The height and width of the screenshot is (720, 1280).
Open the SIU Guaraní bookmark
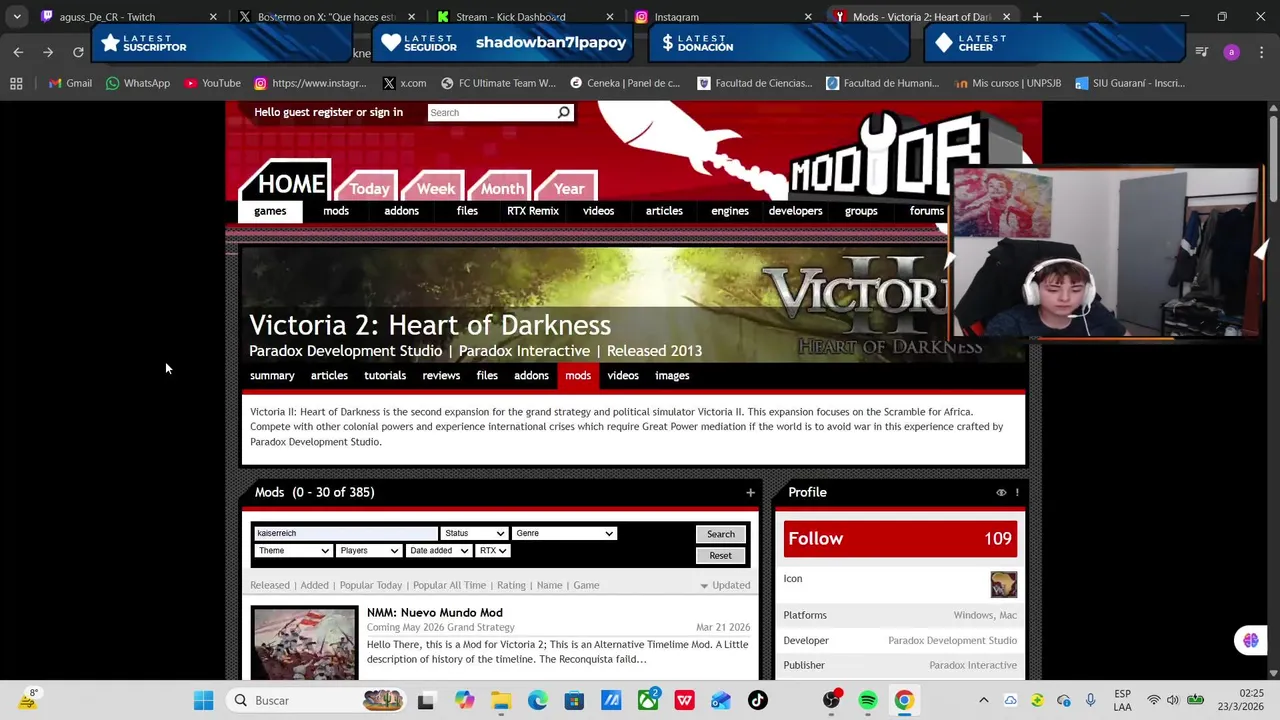(1130, 83)
